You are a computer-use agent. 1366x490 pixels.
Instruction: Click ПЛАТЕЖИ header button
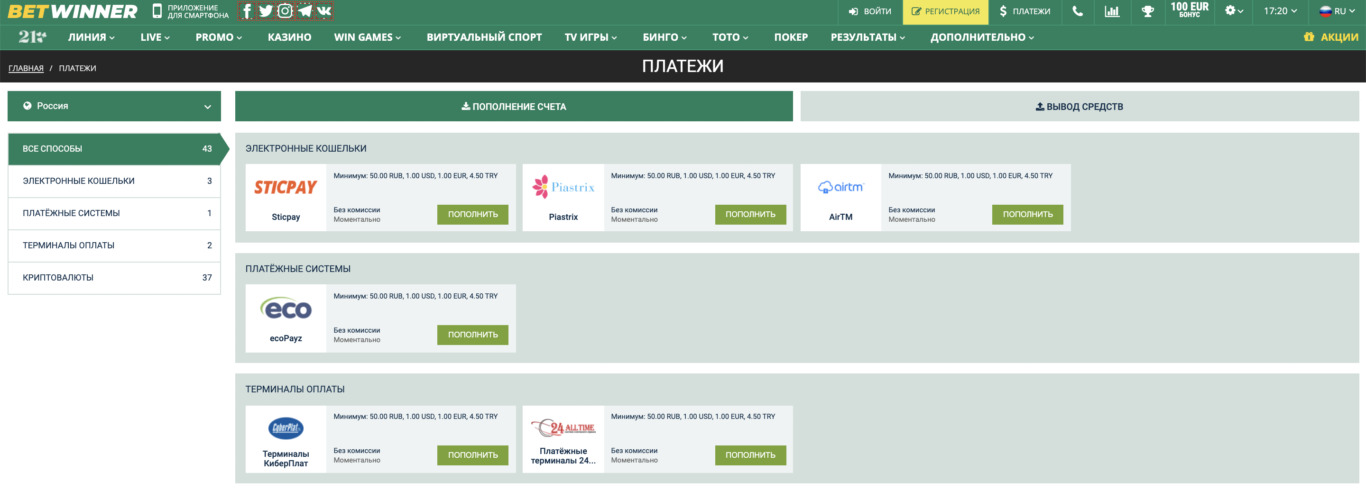point(1025,12)
